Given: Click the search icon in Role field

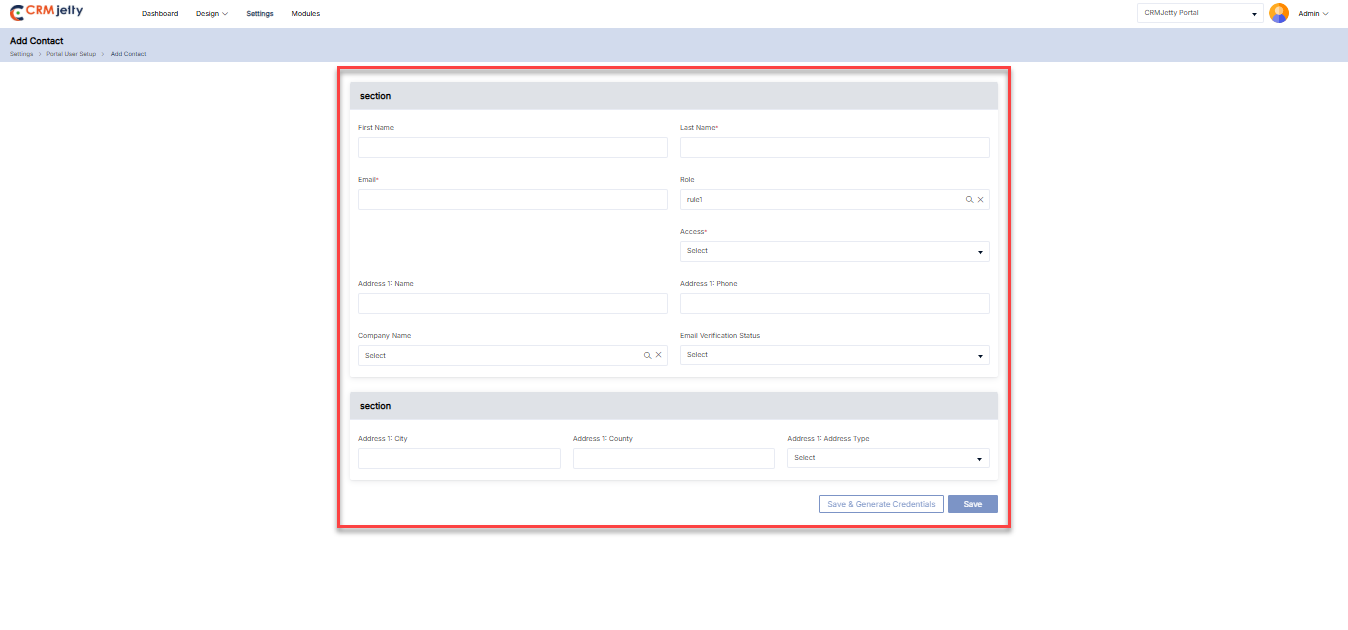Looking at the screenshot, I should (x=969, y=200).
